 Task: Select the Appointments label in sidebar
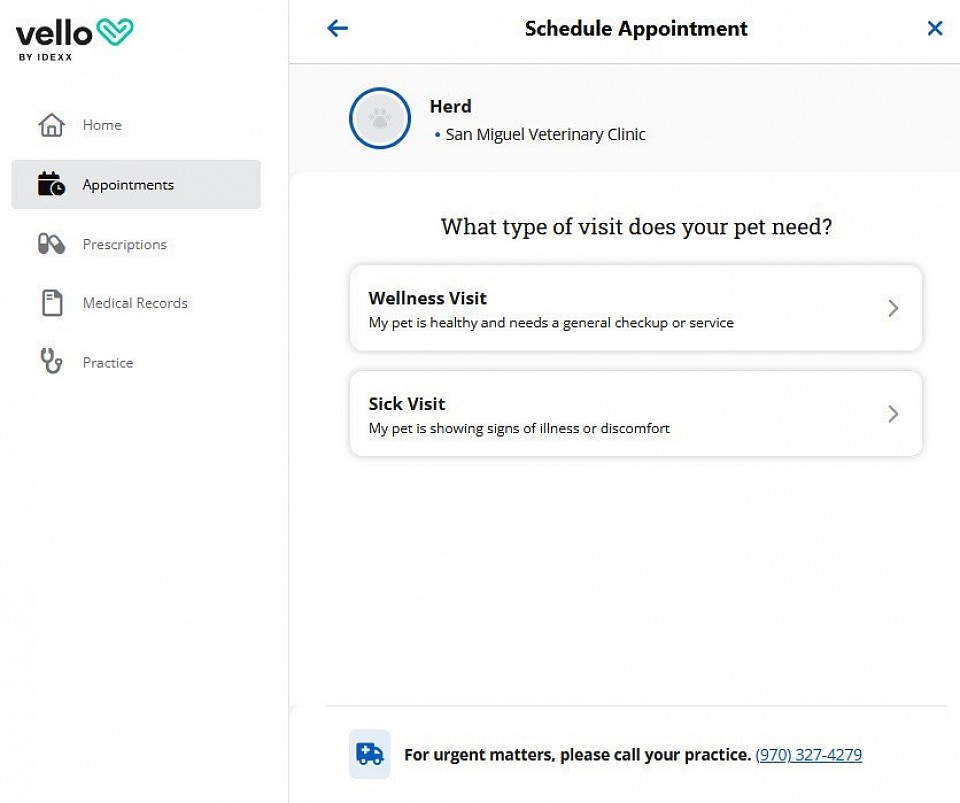128,185
